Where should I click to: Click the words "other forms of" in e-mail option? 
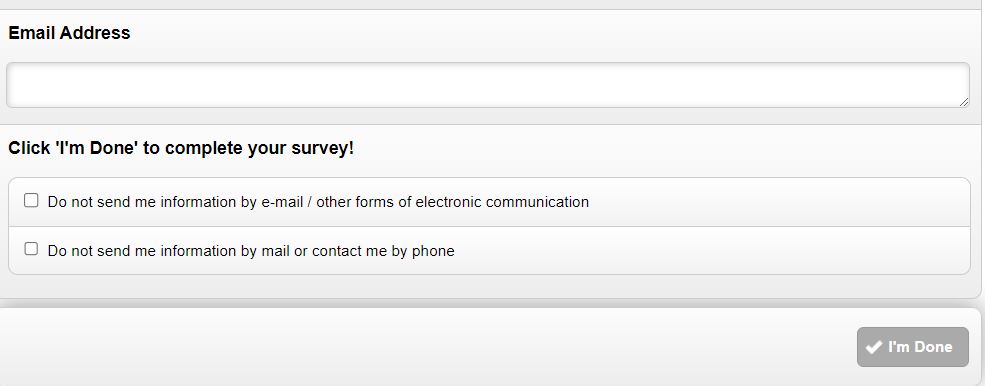click(364, 202)
